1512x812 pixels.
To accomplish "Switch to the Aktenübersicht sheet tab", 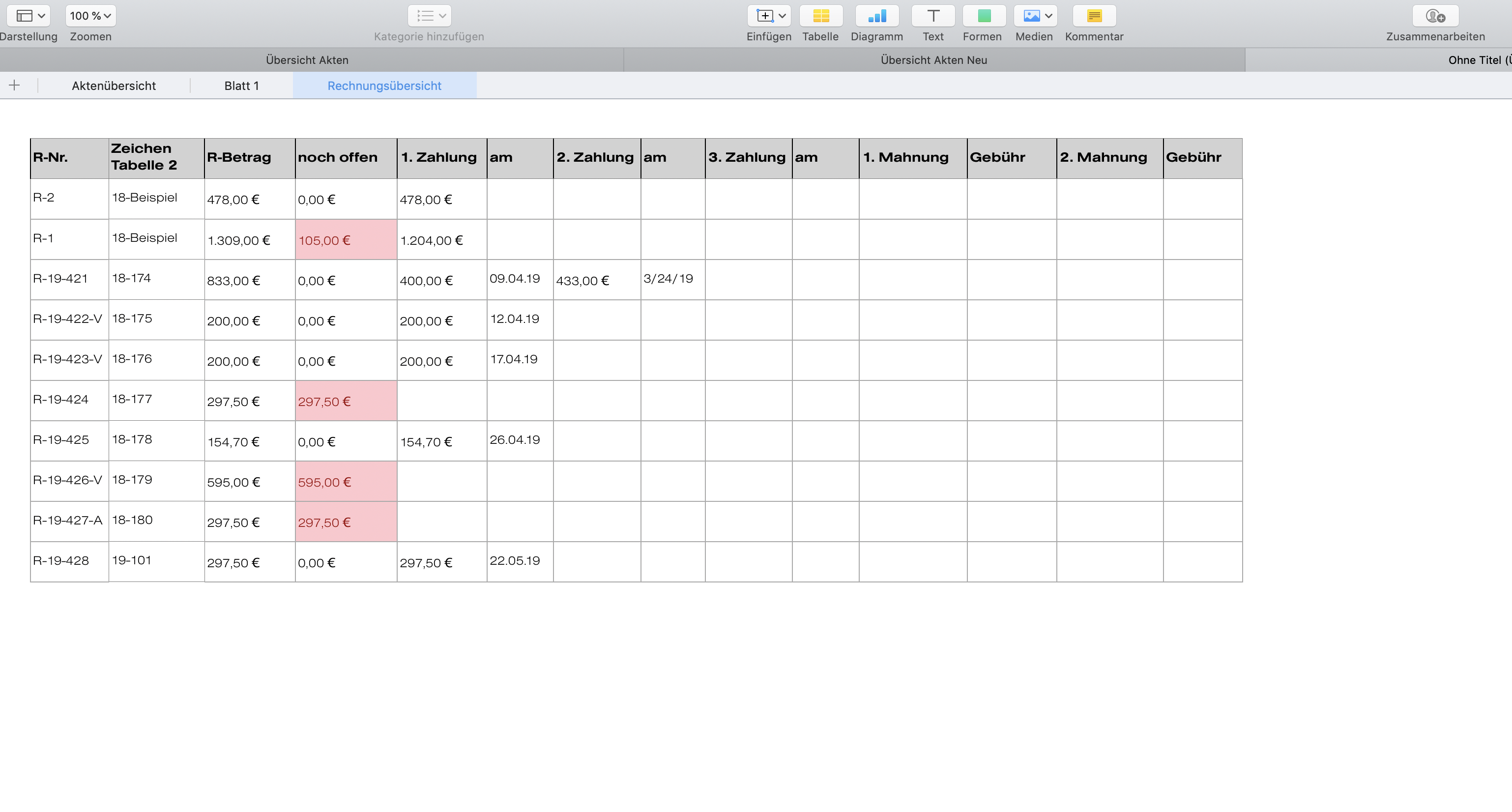I will point(114,86).
